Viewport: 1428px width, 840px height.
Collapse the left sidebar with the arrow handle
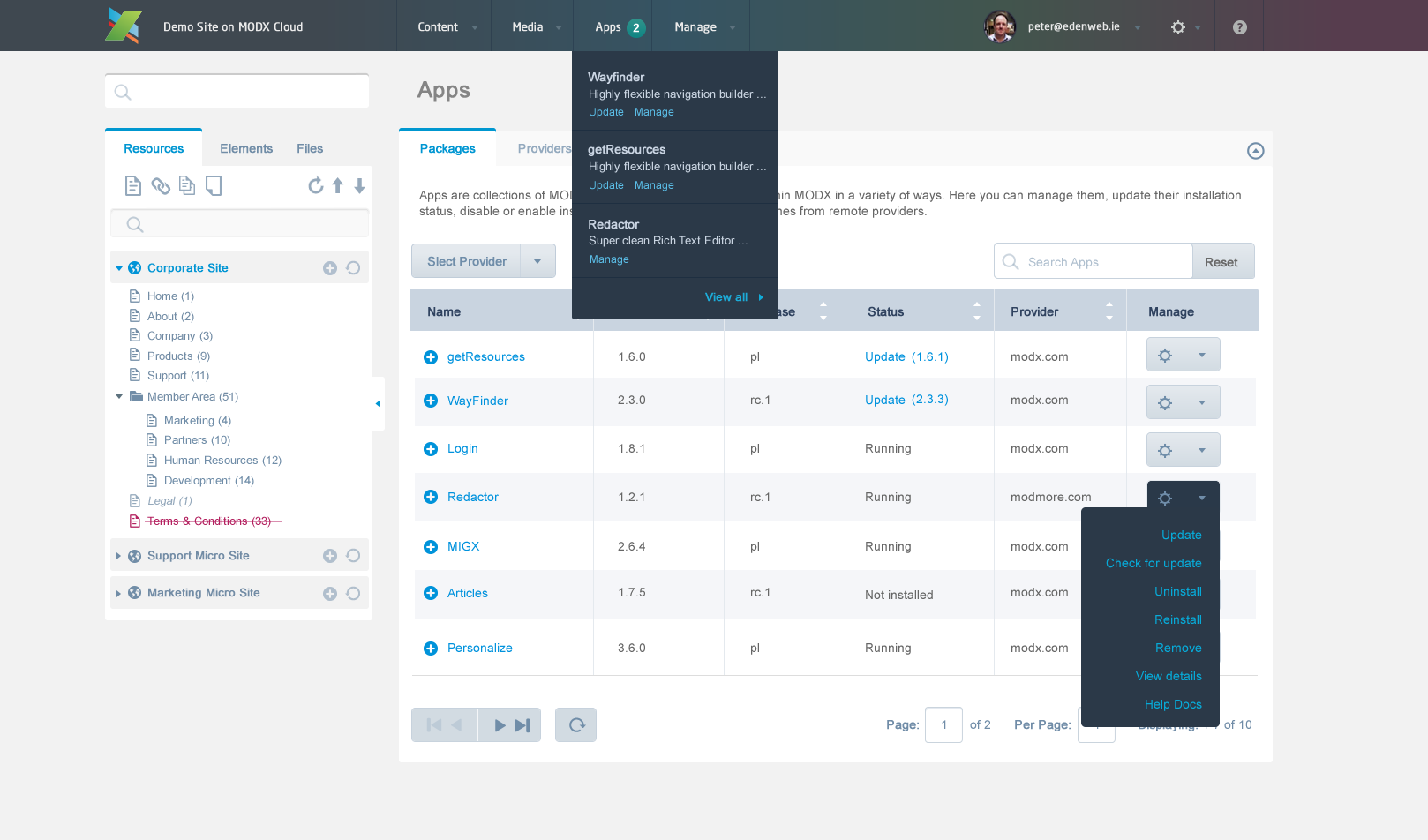tap(378, 403)
